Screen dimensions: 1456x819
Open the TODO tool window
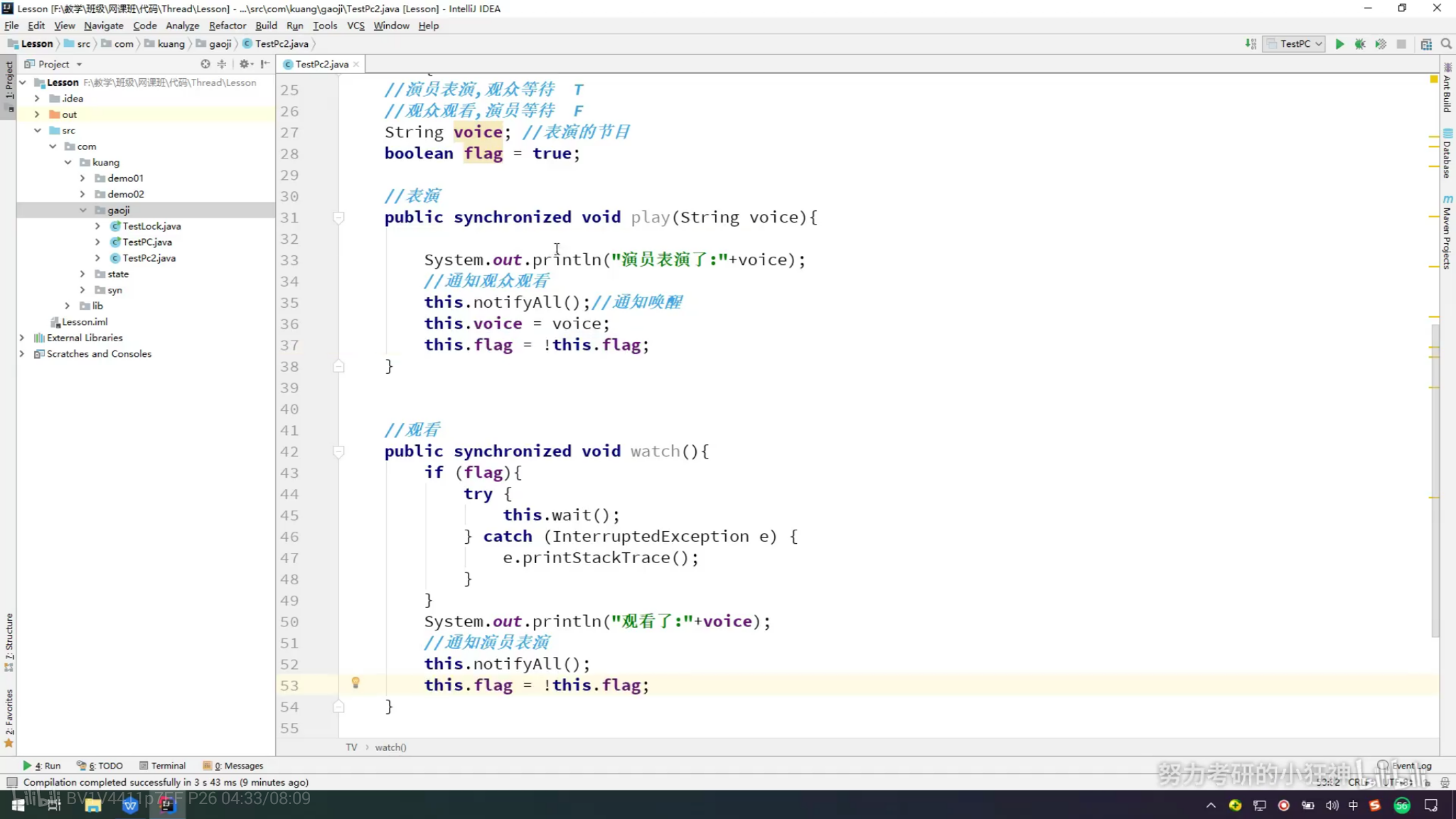[100, 766]
